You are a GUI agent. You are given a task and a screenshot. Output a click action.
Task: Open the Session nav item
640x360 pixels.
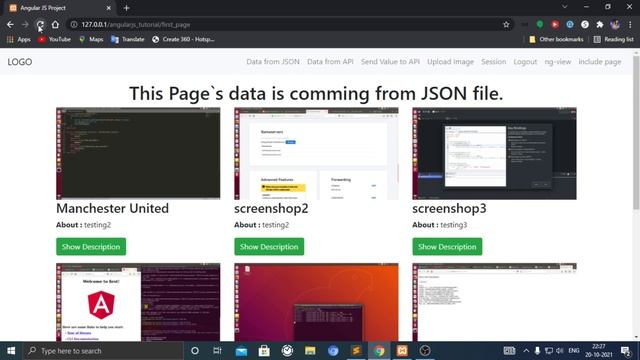(x=493, y=62)
